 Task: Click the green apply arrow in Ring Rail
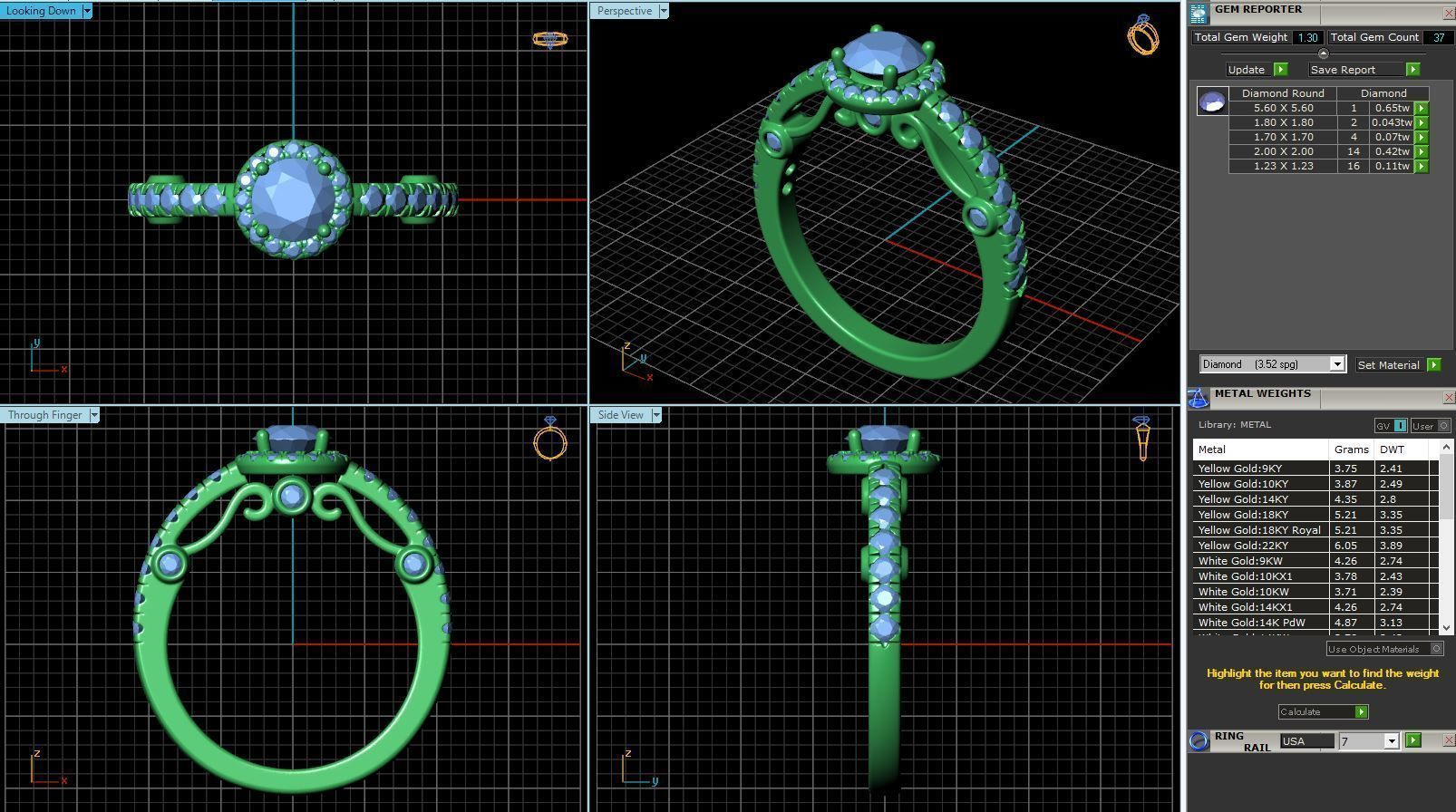pos(1412,740)
